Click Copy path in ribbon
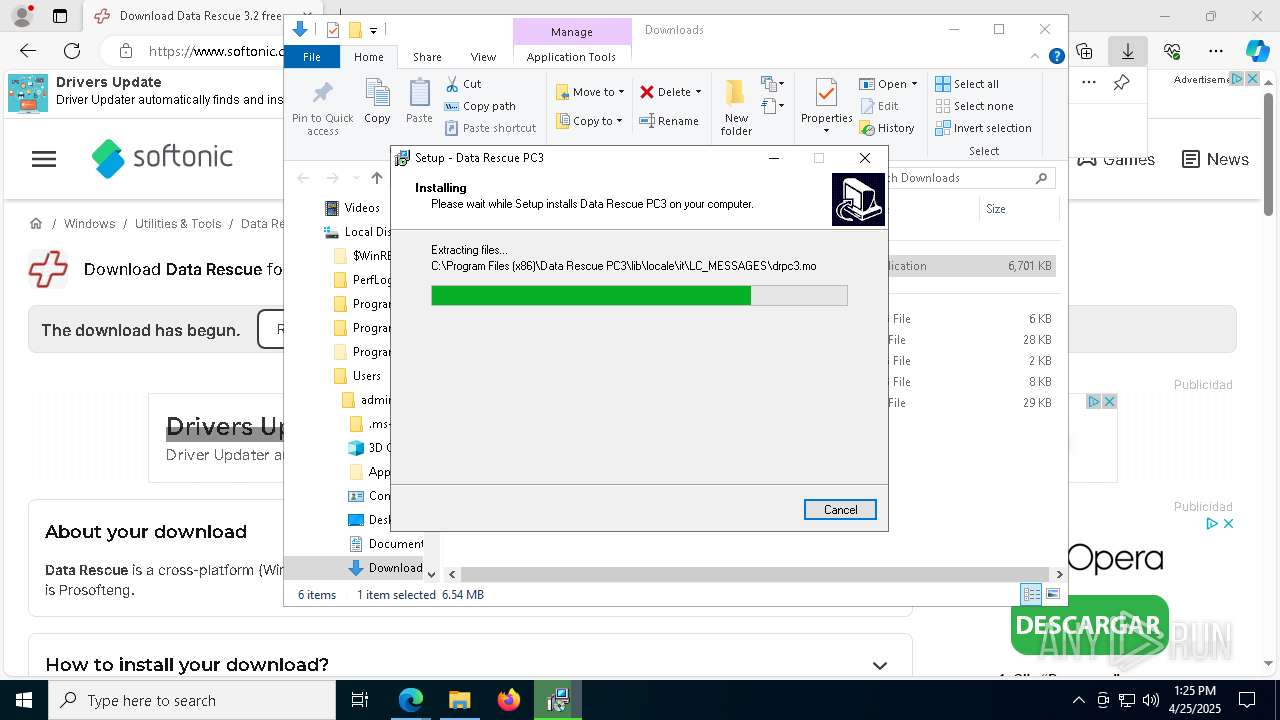Screen dimensions: 1280x720 pos(480,106)
